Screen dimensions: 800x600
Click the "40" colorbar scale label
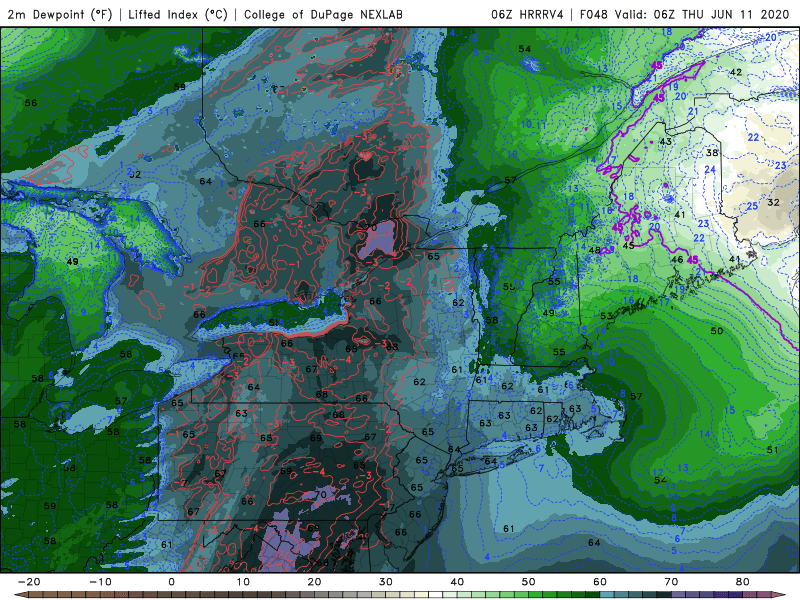tap(457, 582)
